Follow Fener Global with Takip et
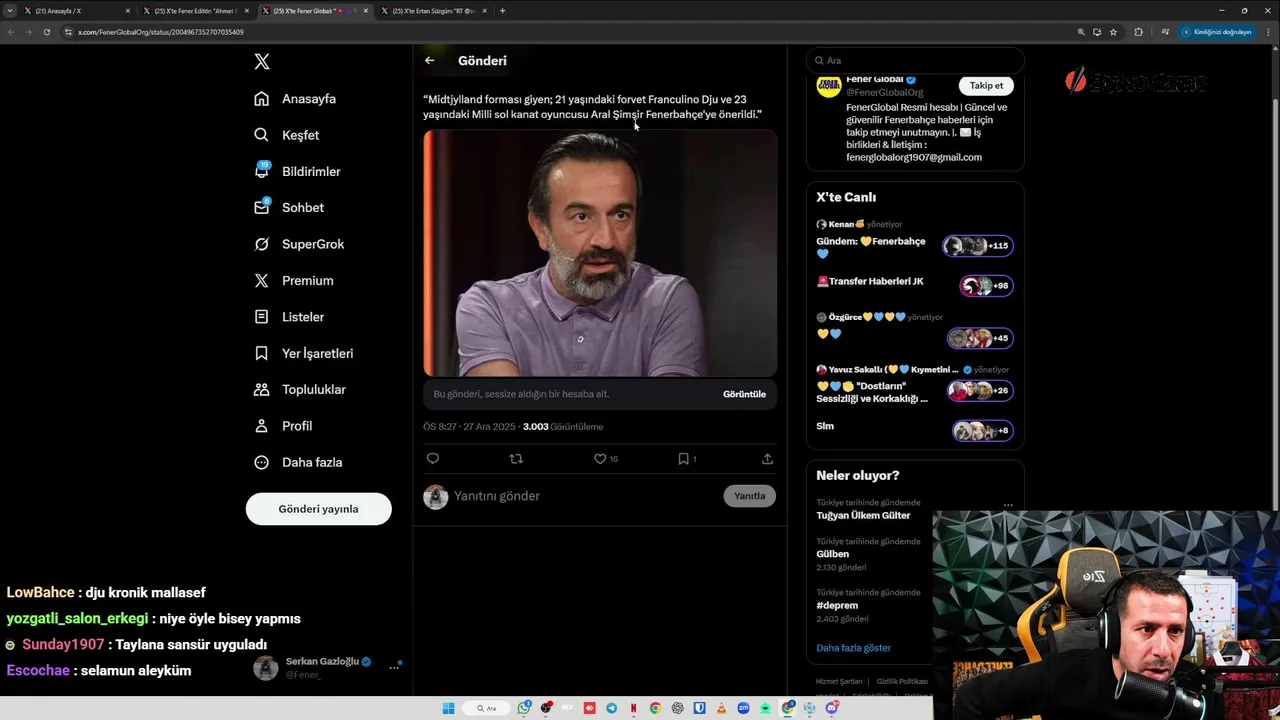Viewport: 1280px width, 720px height. (986, 86)
